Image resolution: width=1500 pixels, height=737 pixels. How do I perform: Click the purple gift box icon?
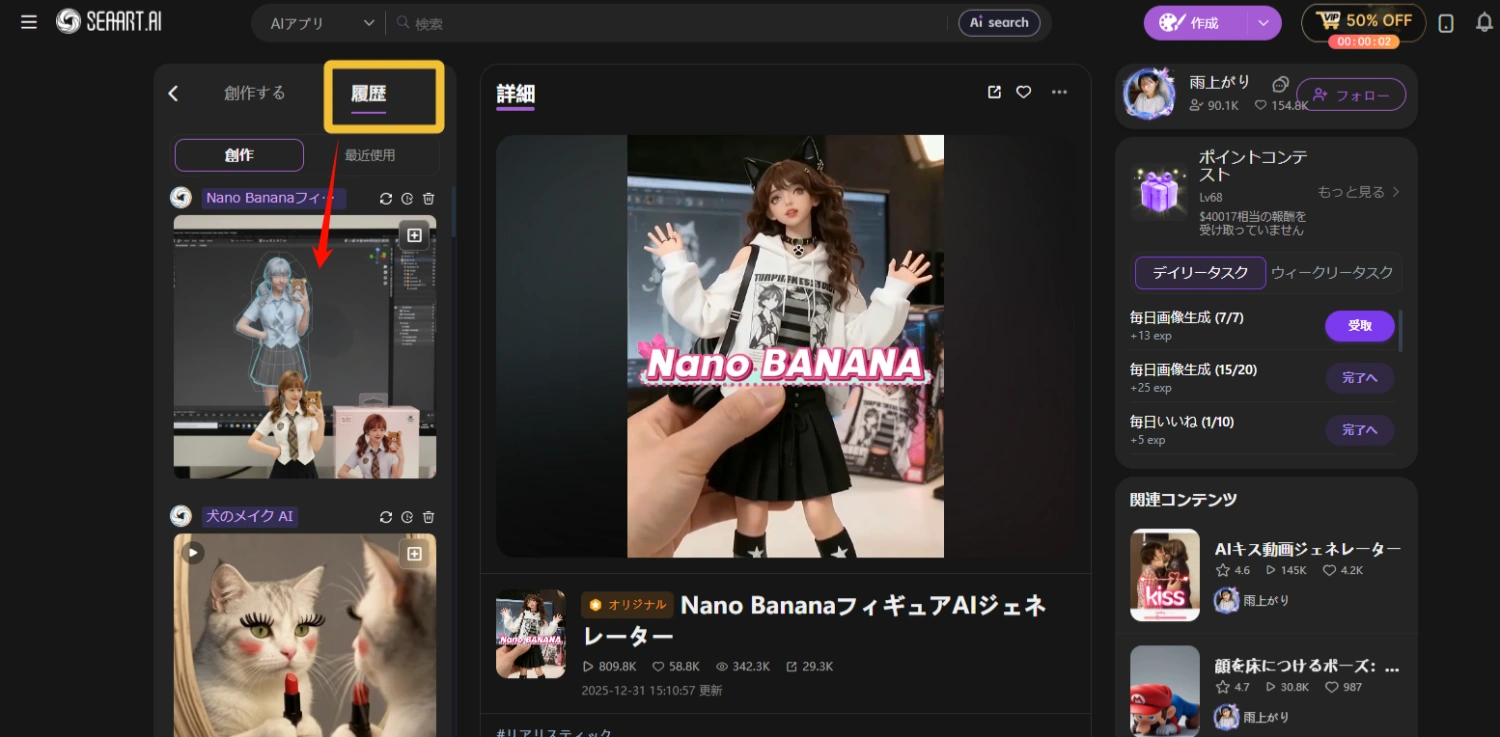click(1159, 190)
